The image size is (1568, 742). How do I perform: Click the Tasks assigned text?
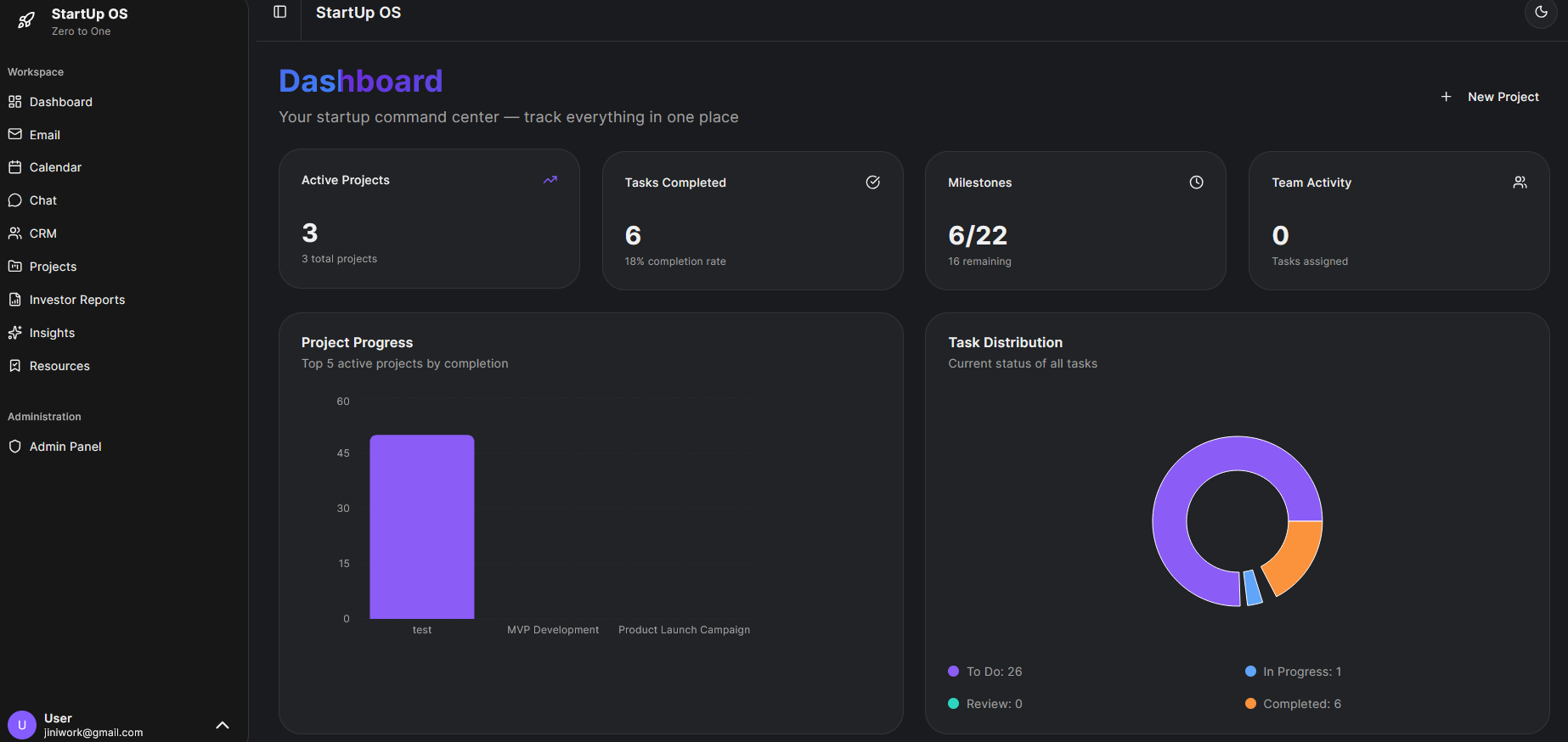click(1310, 261)
